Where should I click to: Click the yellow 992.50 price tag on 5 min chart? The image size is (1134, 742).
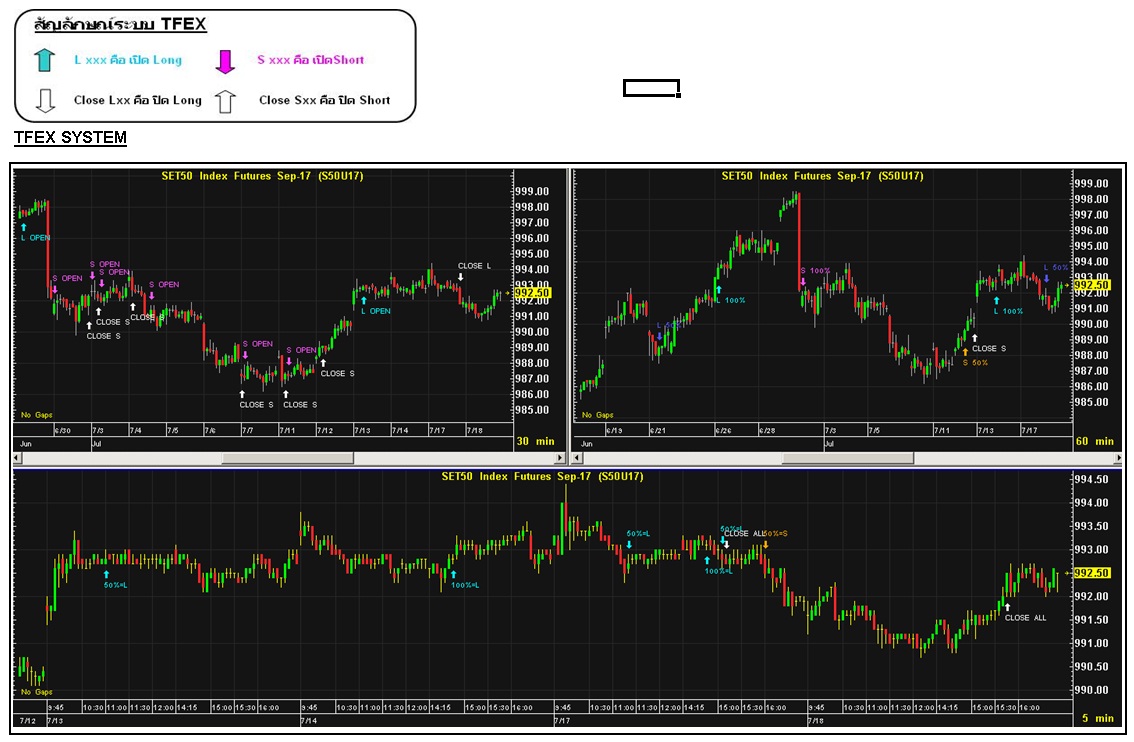click(1091, 573)
